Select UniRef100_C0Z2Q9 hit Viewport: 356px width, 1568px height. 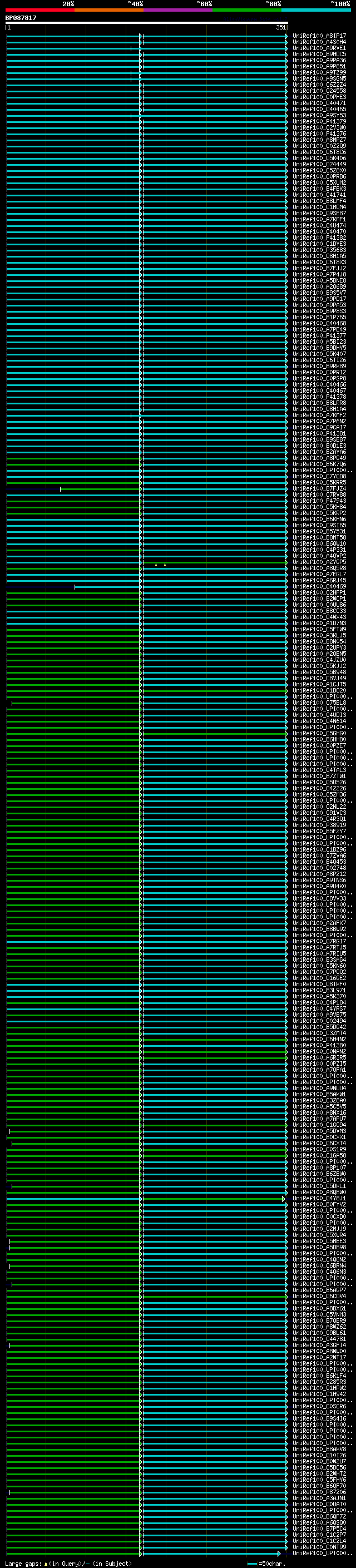pyautogui.click(x=319, y=146)
